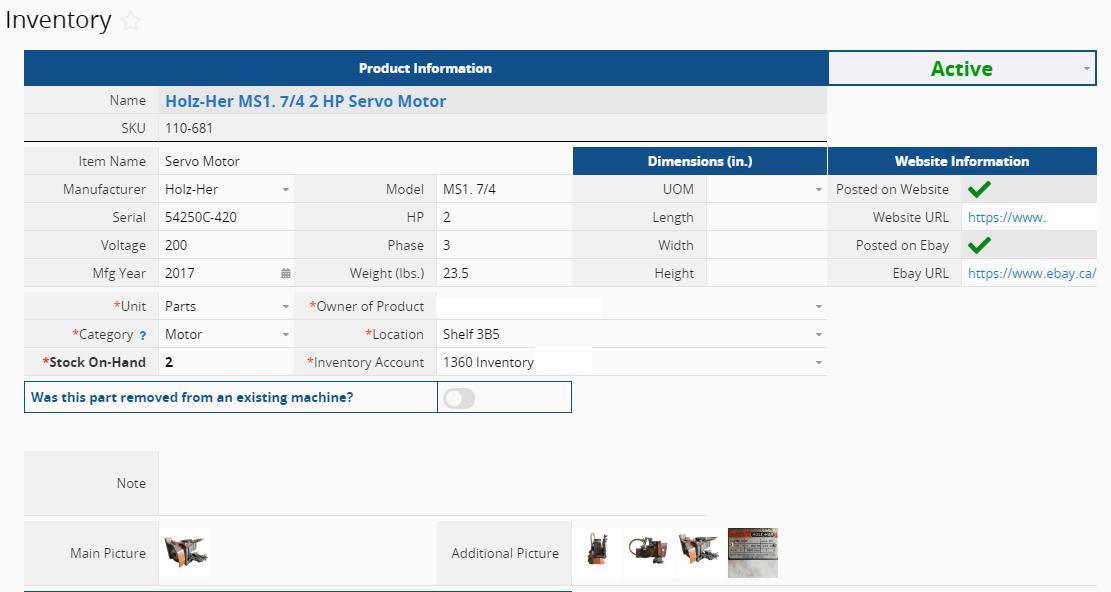The height and width of the screenshot is (592, 1111).
Task: Click the Product Information header
Action: point(425,68)
